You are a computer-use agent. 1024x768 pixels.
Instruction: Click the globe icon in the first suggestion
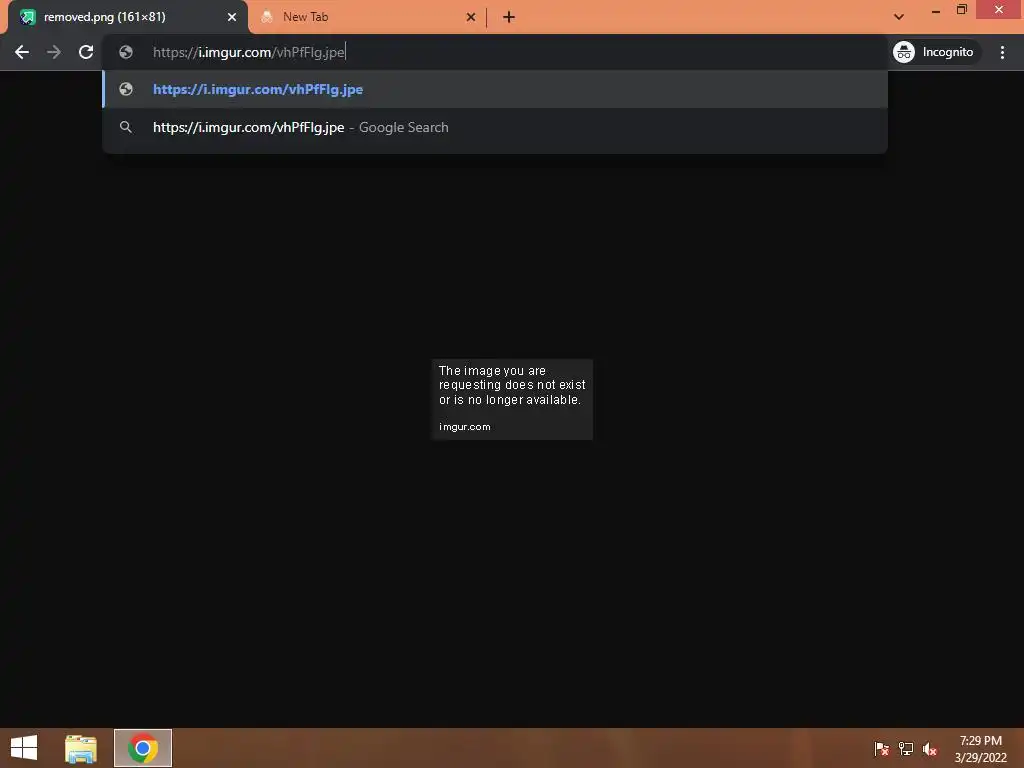pyautogui.click(x=126, y=89)
